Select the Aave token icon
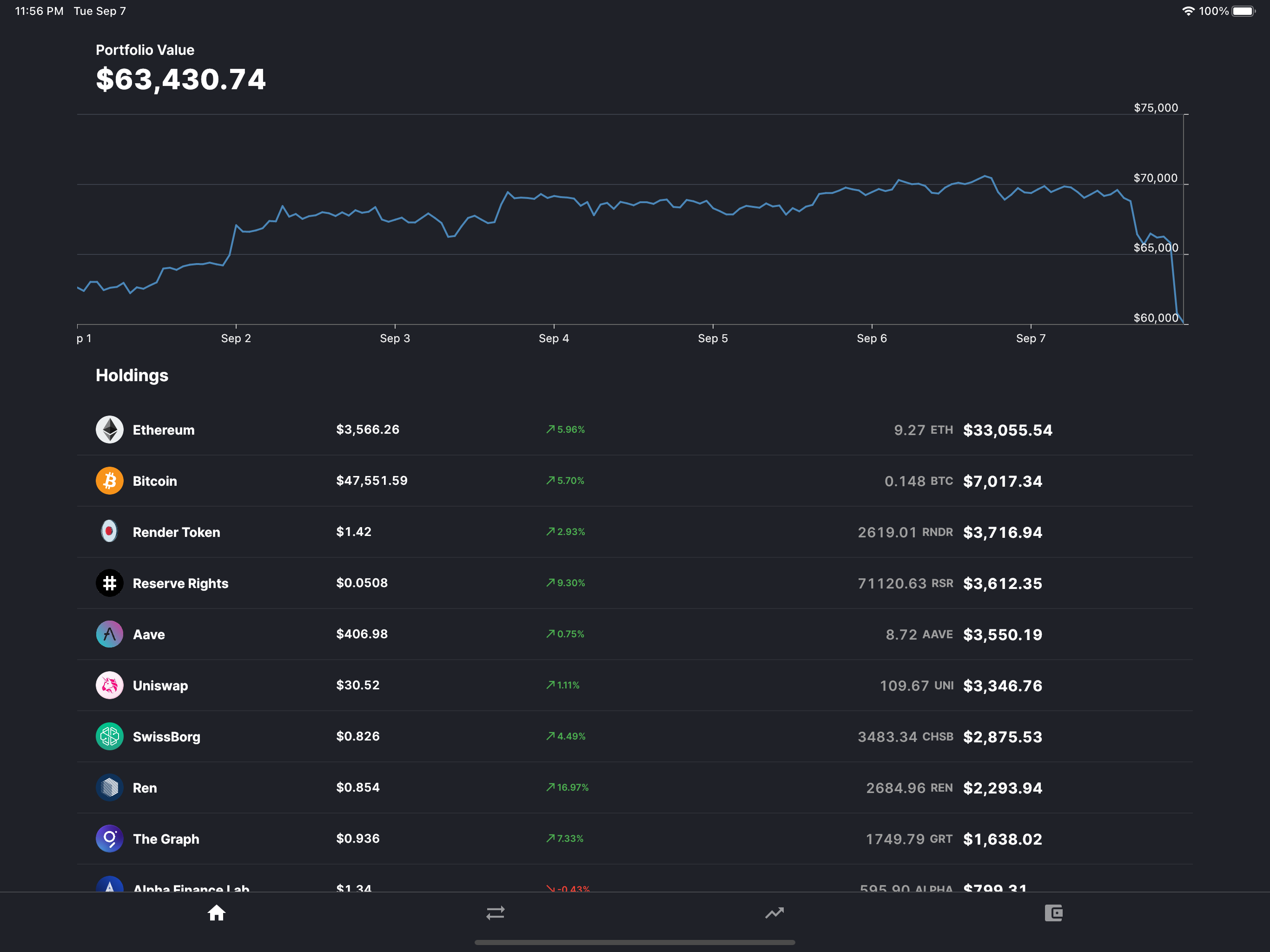Screen dimensions: 1270x952 coord(109,634)
